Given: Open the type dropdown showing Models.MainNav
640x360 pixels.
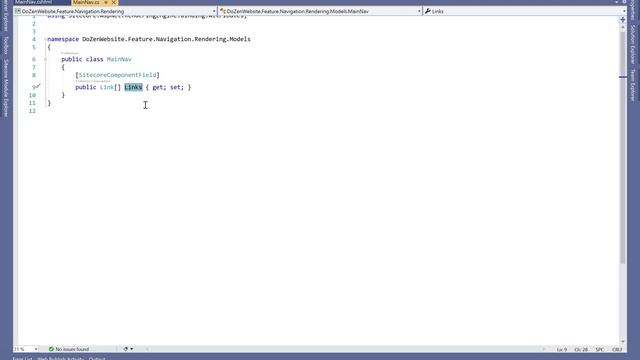Looking at the screenshot, I should tap(320, 11).
